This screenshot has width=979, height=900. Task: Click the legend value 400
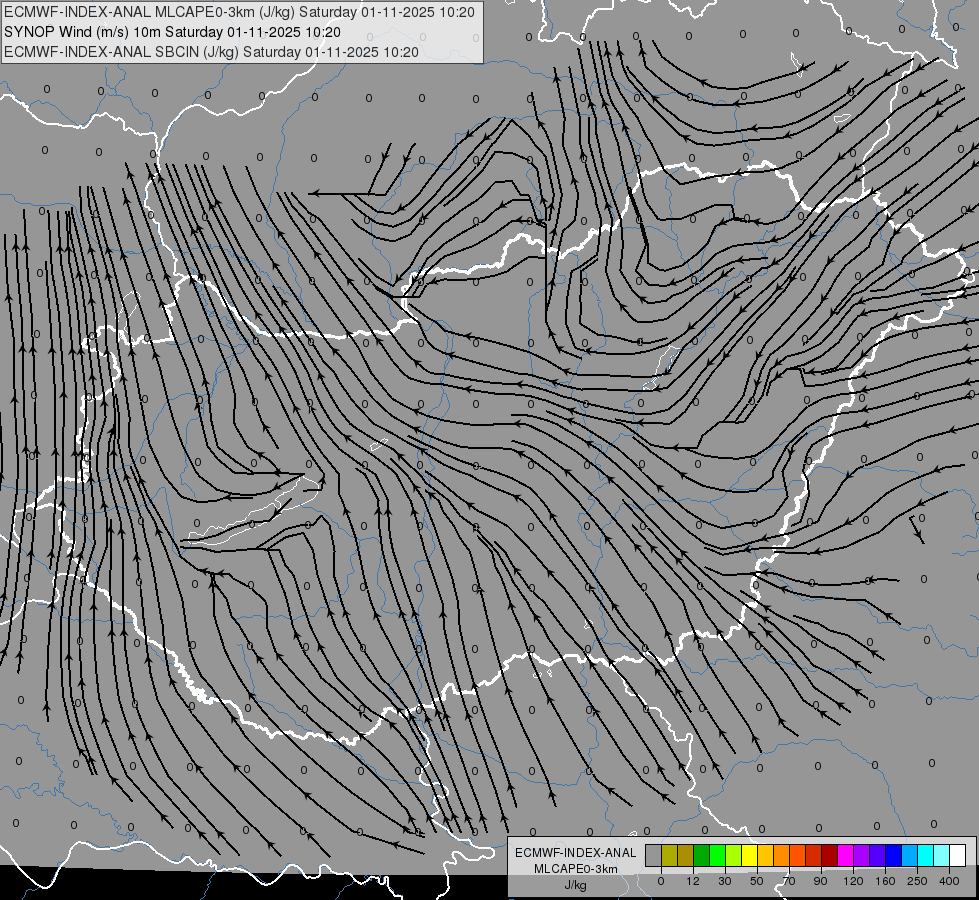click(949, 881)
